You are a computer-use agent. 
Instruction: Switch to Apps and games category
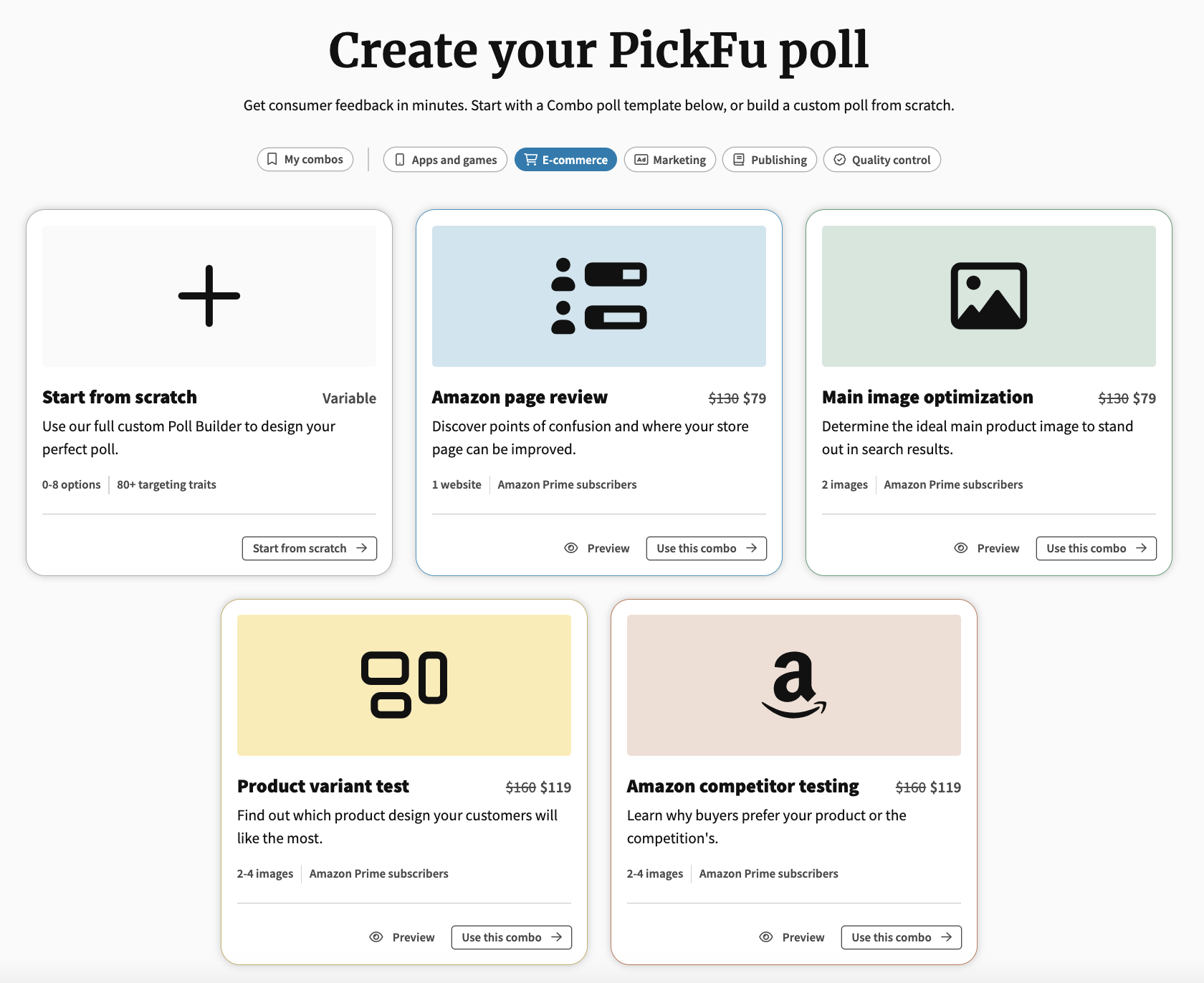pos(445,160)
